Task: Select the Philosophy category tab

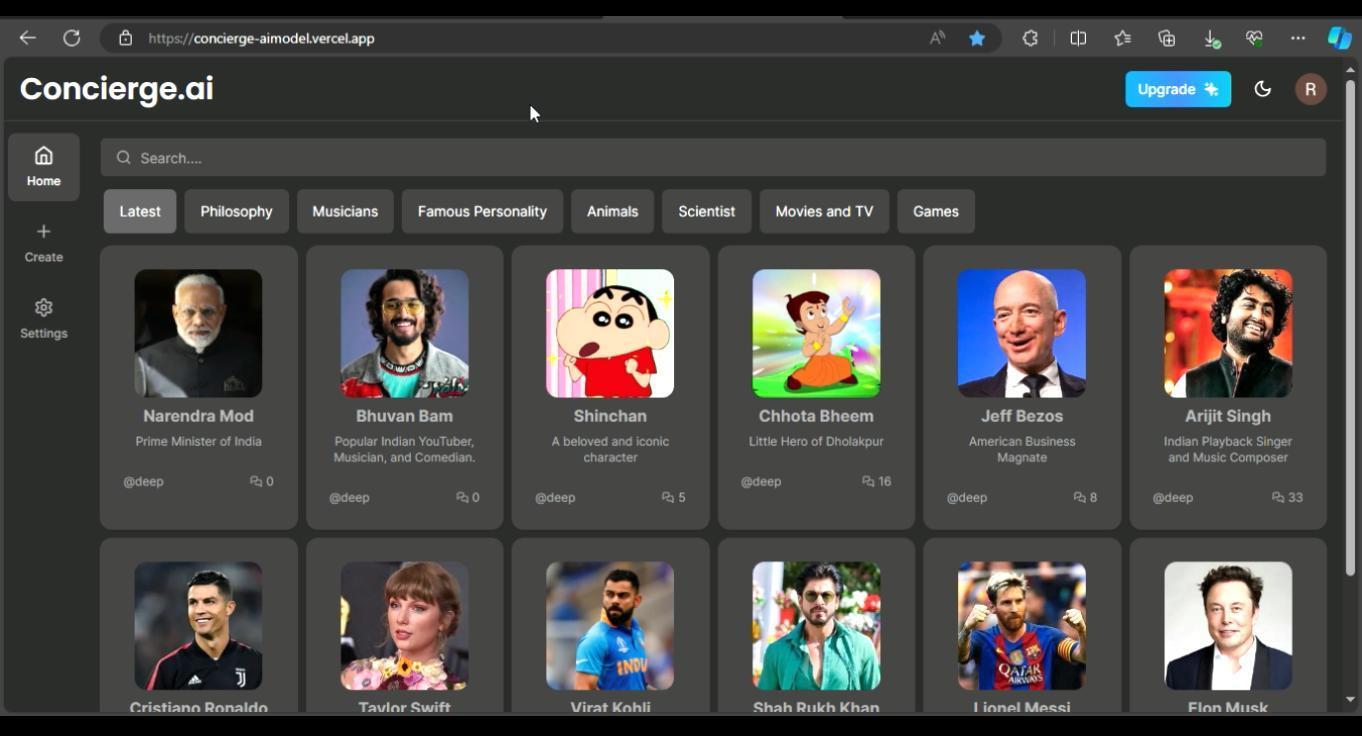Action: click(x=236, y=211)
